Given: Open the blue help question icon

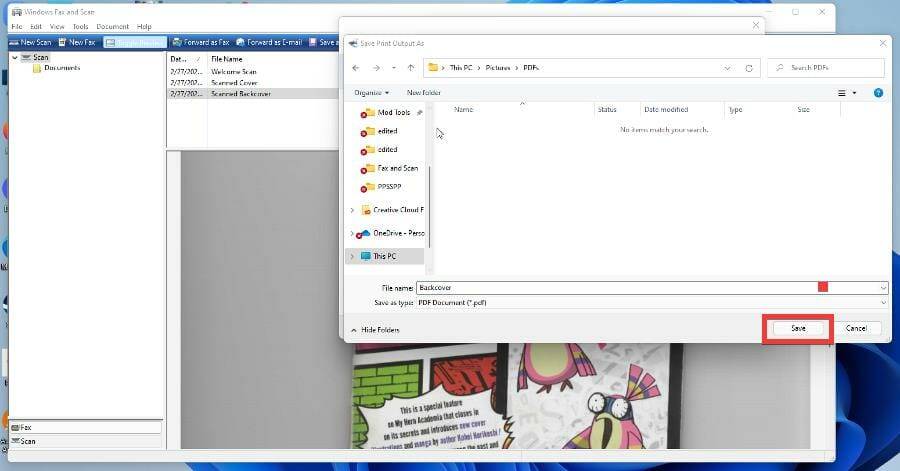Looking at the screenshot, I should click(878, 93).
